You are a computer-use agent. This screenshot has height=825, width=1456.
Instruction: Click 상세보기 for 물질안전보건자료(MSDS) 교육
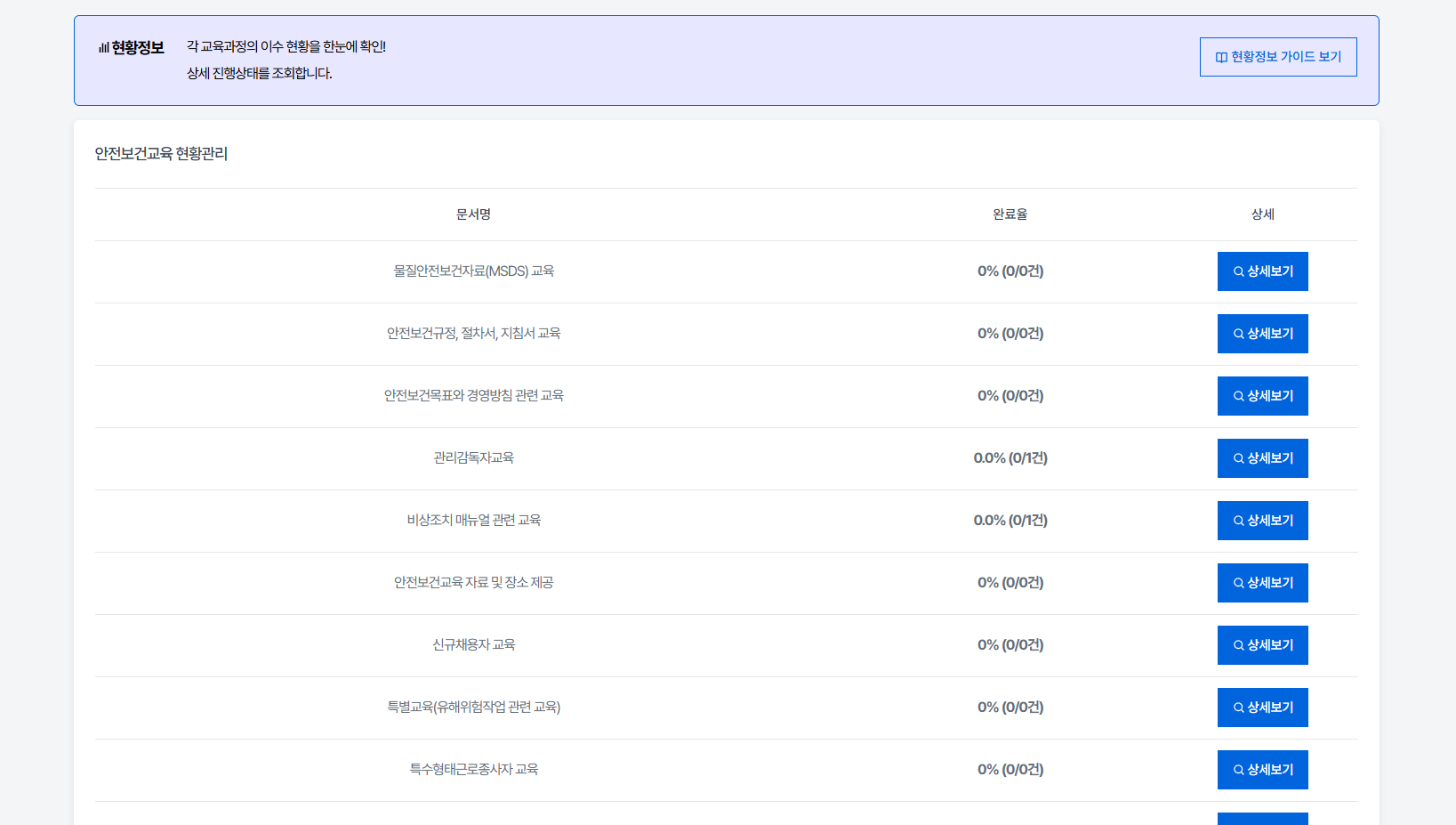(1262, 271)
